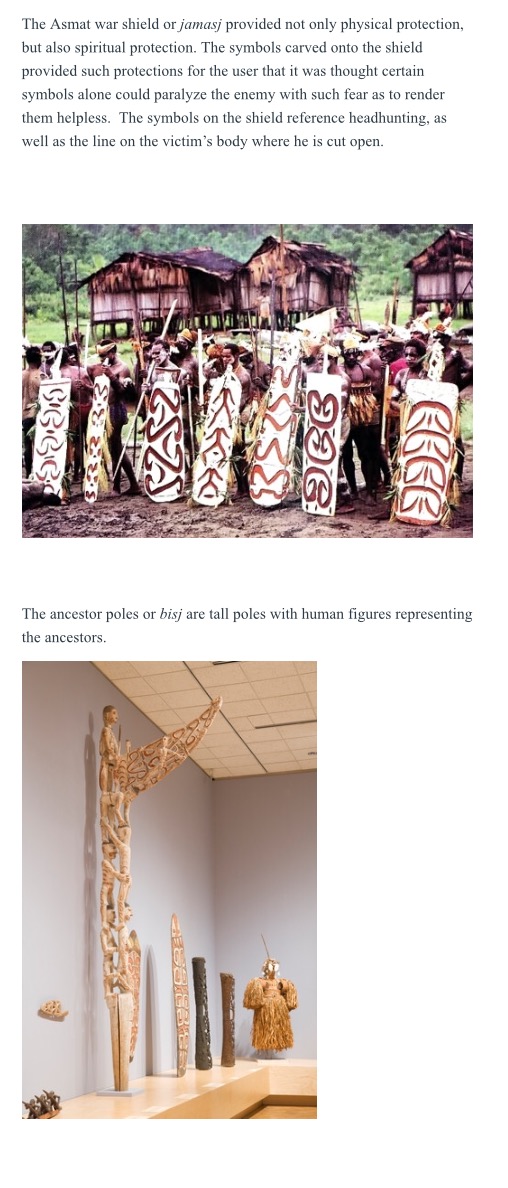Click the short brown post beside the costume
Image resolution: width=508 pixels, height=1188 pixels.
227,1019
